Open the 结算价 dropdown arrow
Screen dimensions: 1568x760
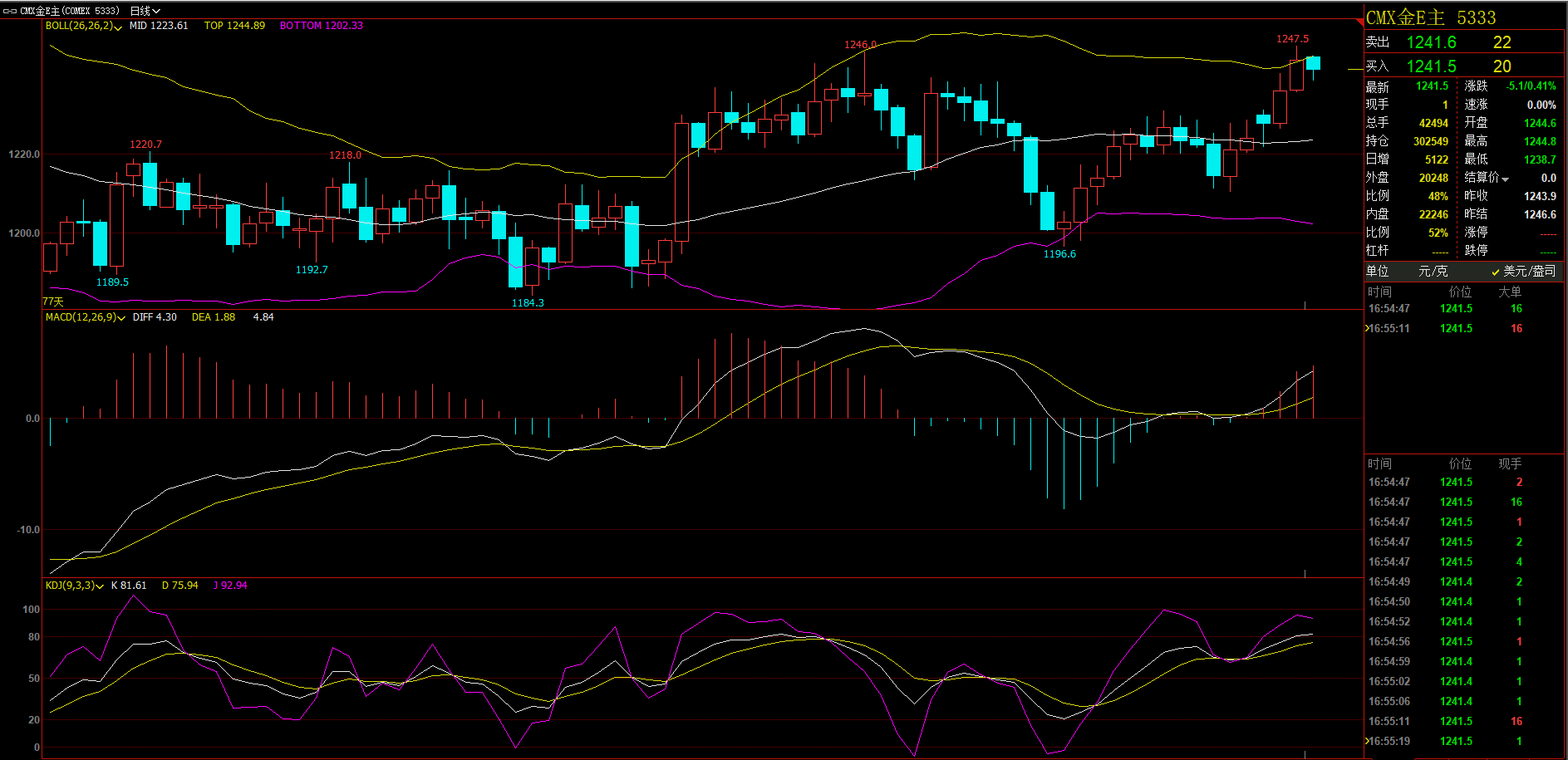(x=1505, y=179)
